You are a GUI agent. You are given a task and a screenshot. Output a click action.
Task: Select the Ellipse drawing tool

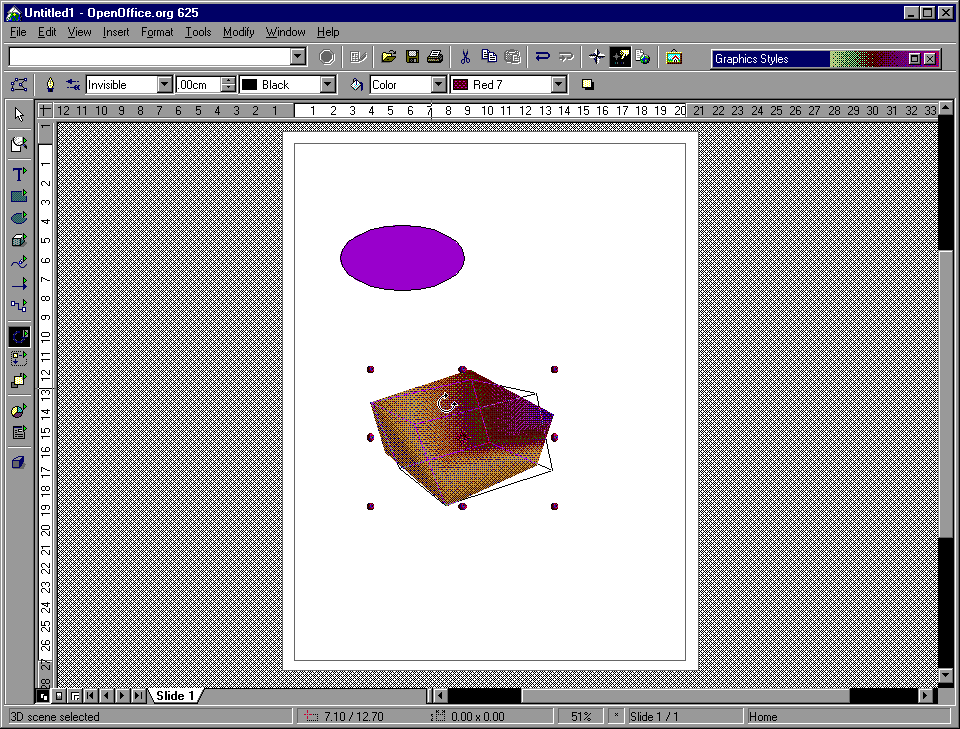18,218
